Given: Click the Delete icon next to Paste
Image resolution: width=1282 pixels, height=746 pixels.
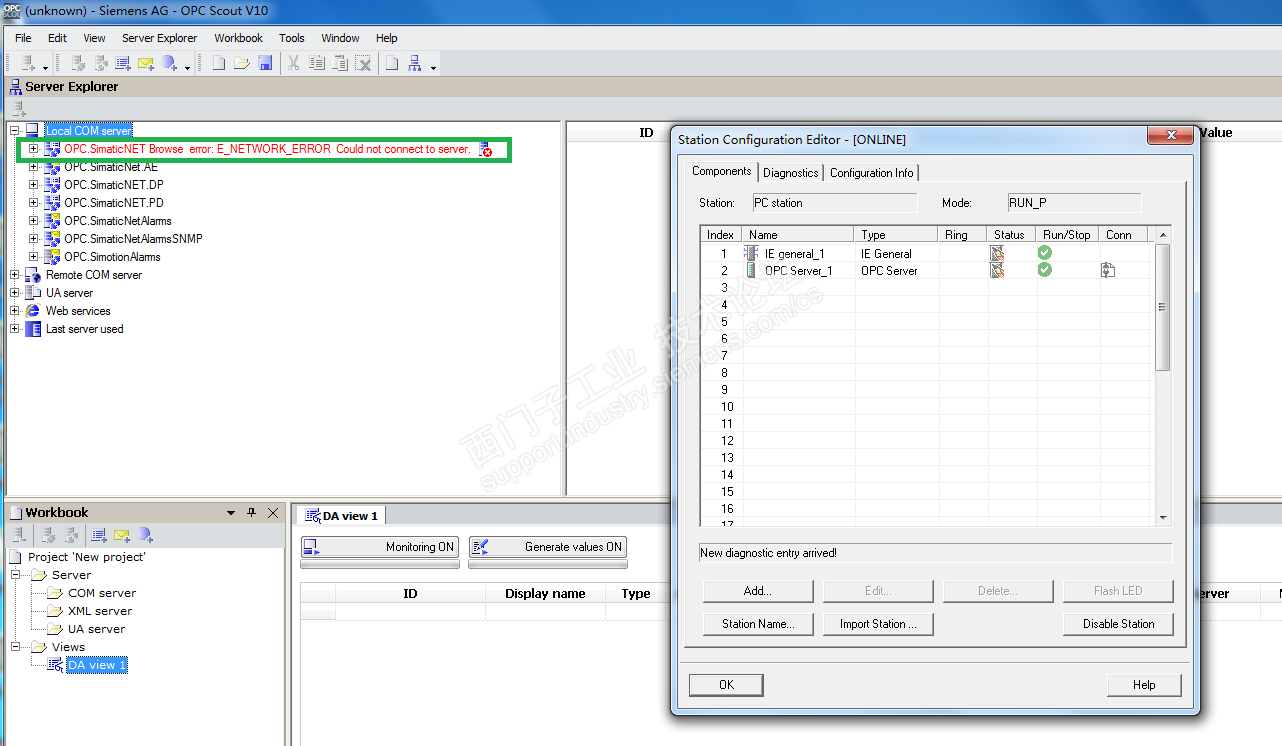Looking at the screenshot, I should pos(364,63).
